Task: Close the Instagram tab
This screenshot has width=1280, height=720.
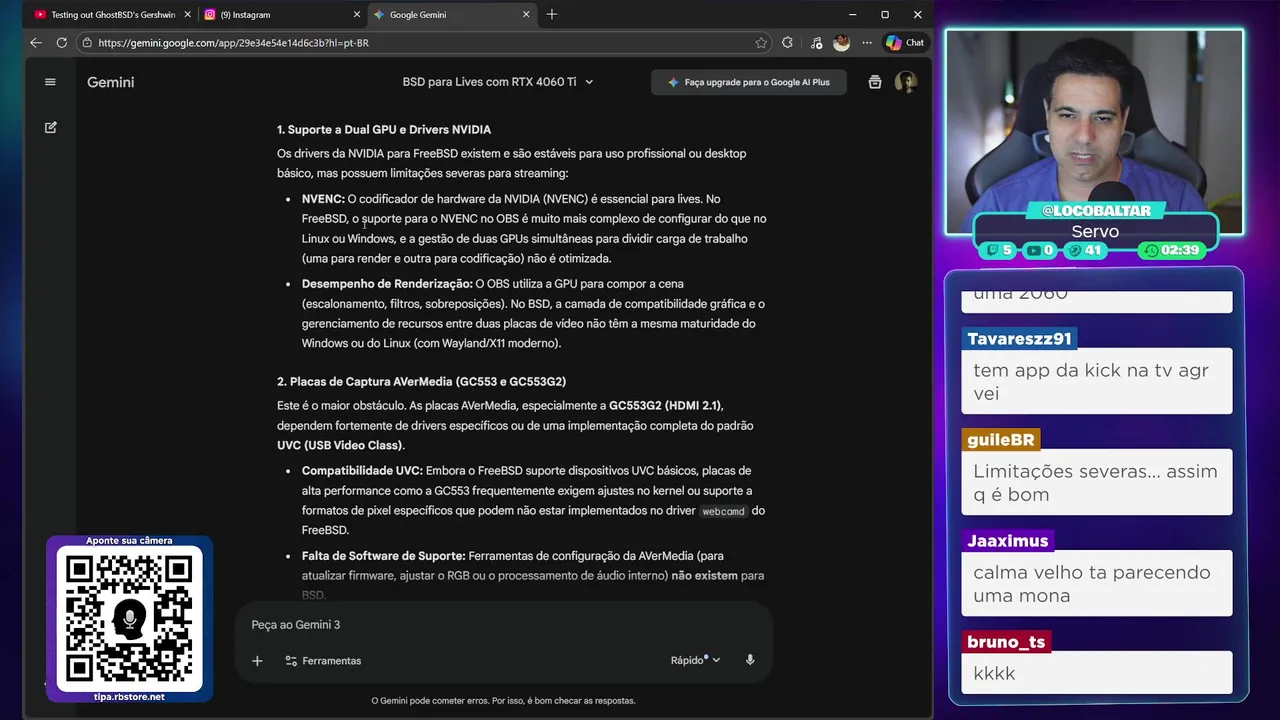Action: (x=357, y=15)
